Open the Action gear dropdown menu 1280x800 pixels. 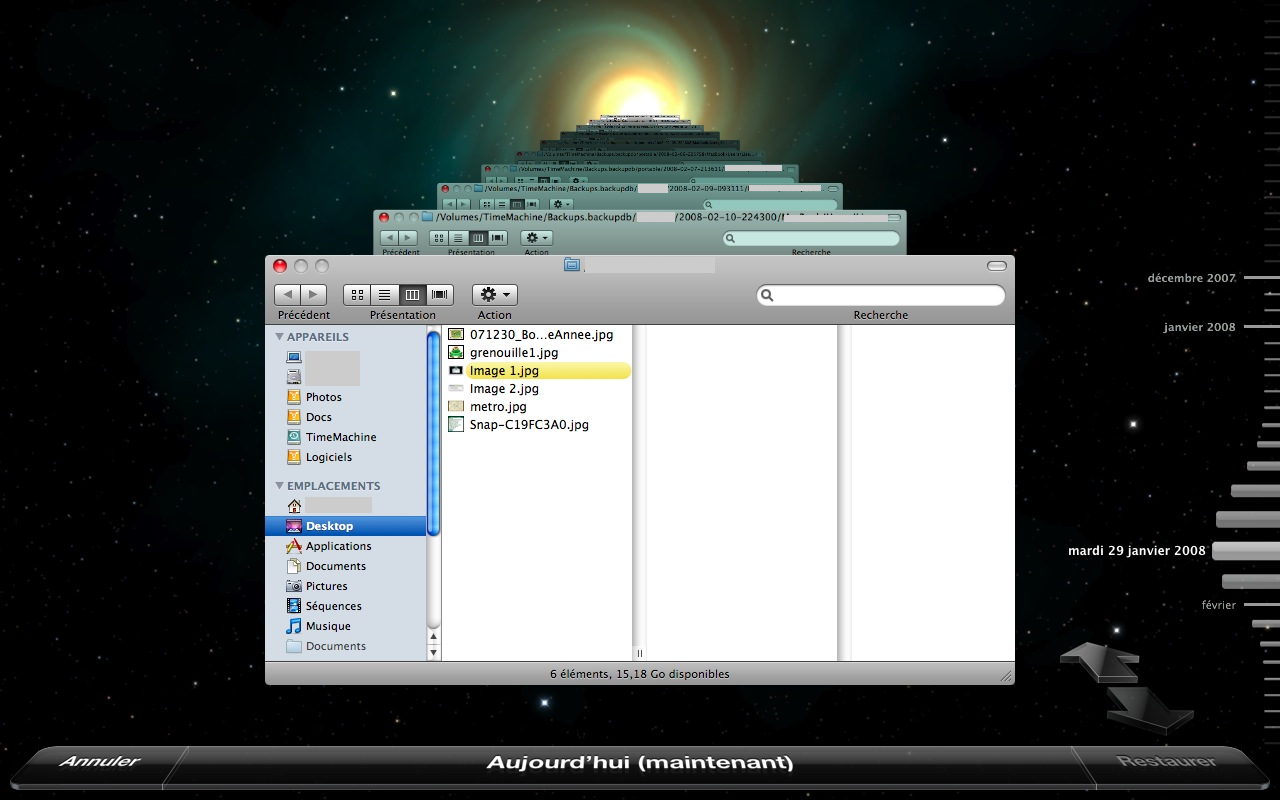coord(494,294)
